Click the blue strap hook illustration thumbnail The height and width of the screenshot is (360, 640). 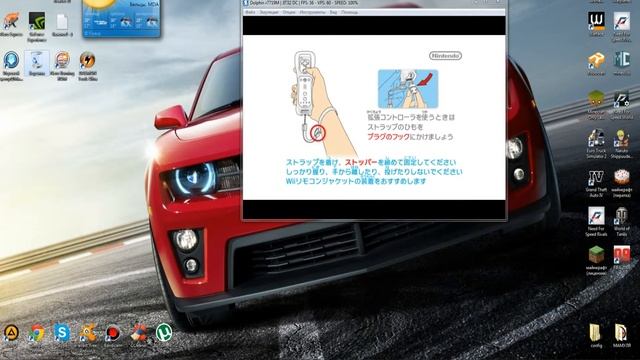coord(408,89)
